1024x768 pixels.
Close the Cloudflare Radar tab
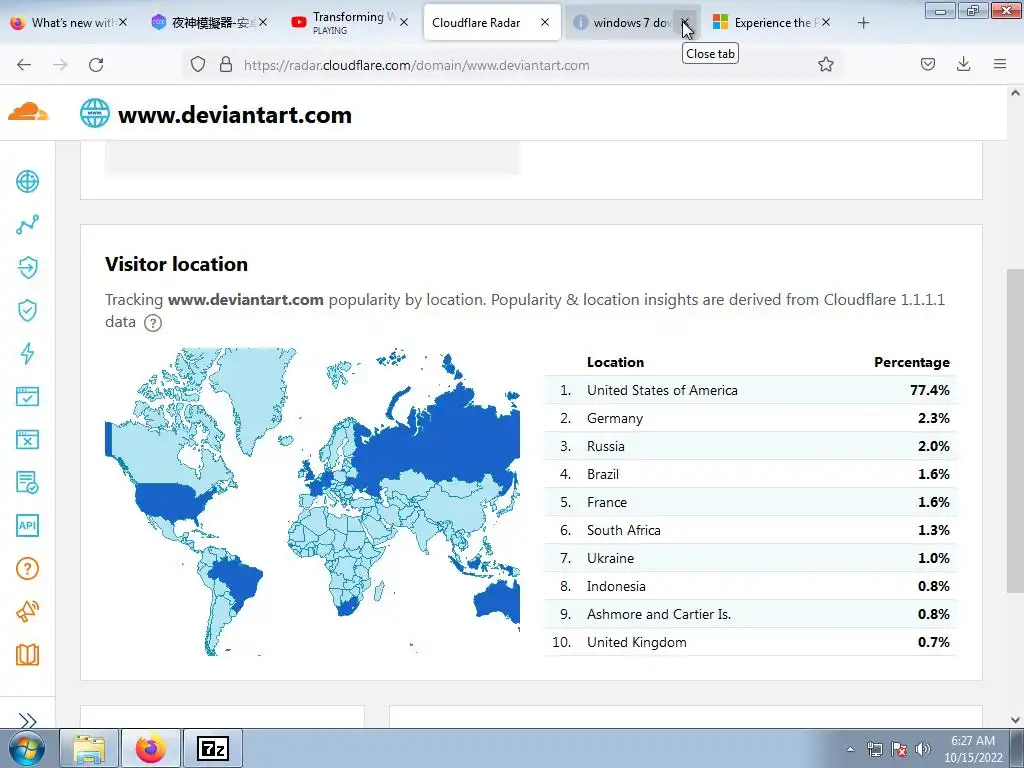pyautogui.click(x=545, y=22)
